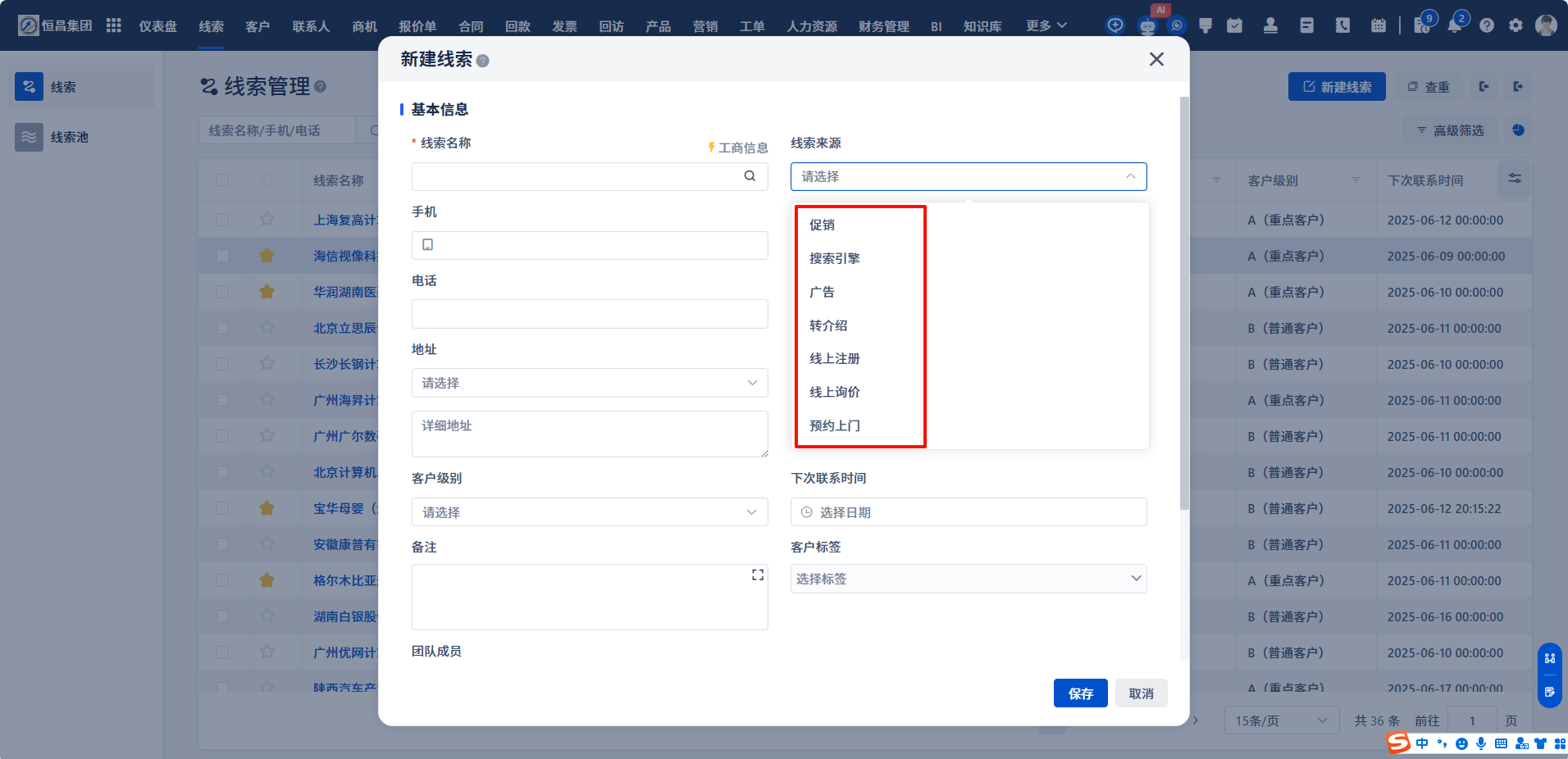Click the 取消 button
1568x759 pixels.
click(1141, 693)
